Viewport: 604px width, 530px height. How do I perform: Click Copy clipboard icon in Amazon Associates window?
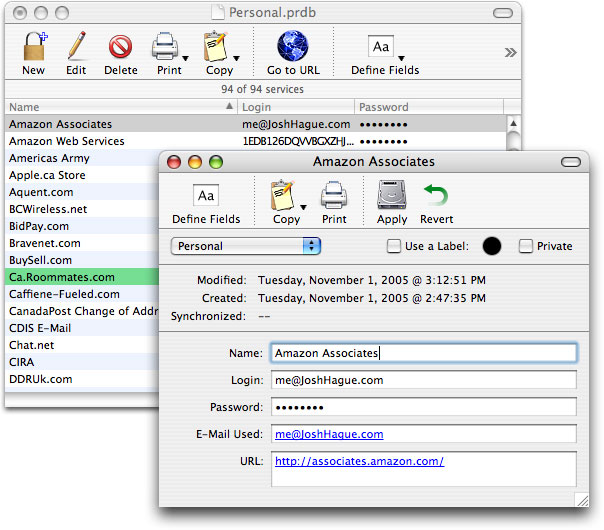(282, 195)
